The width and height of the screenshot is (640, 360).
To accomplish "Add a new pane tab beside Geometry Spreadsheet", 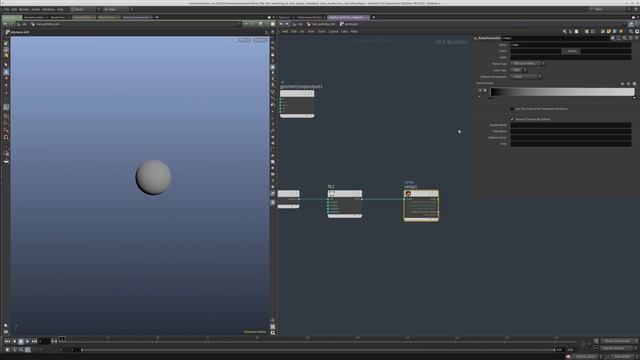I will point(157,17).
